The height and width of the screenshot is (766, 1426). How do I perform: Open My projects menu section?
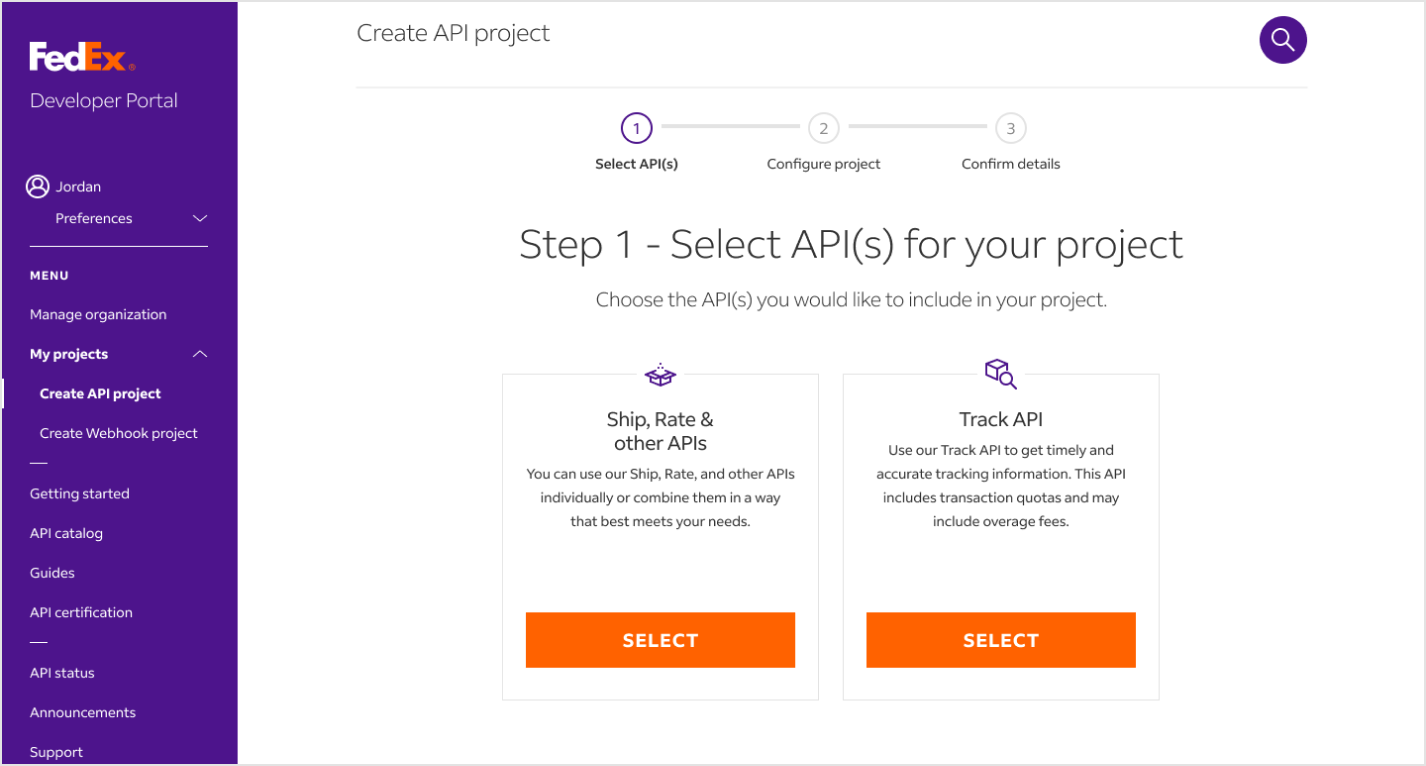tap(69, 354)
